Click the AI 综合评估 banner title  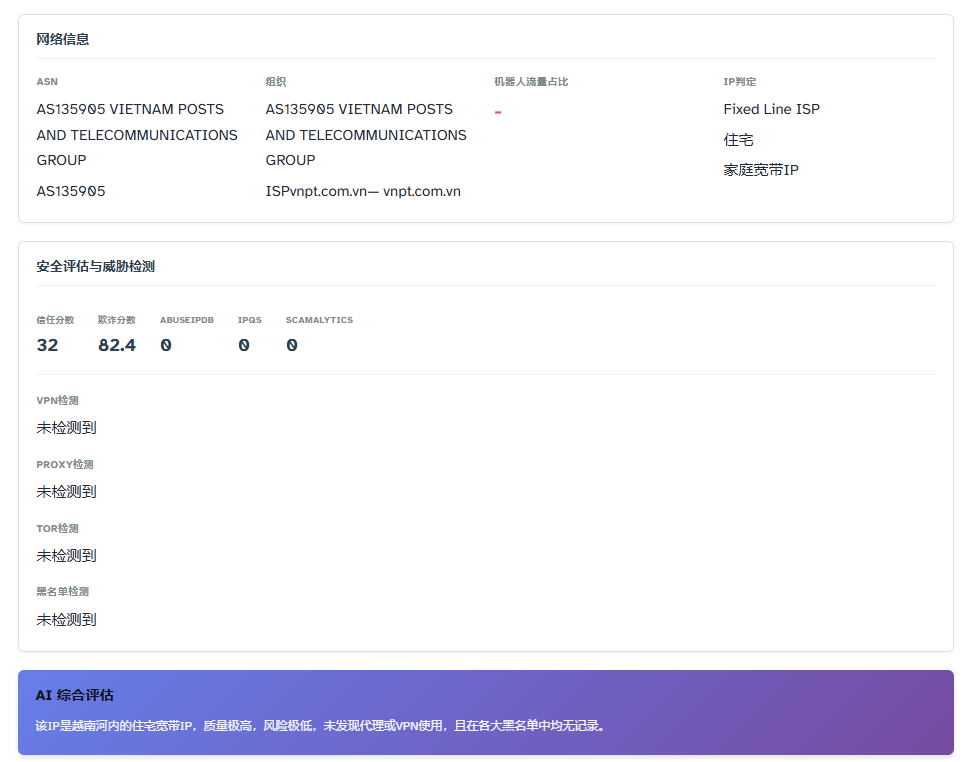tap(74, 695)
